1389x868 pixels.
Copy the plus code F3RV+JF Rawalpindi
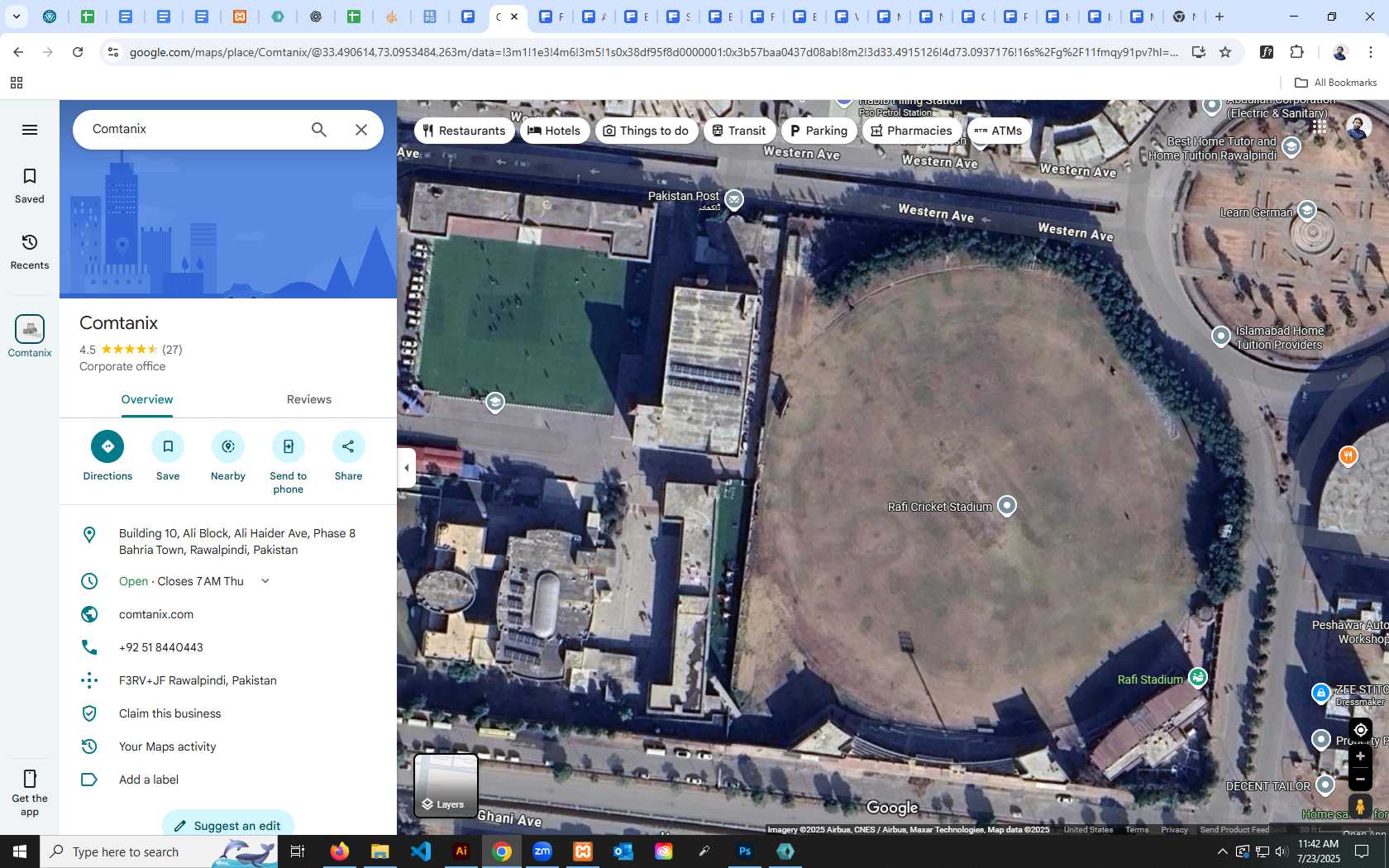(x=198, y=680)
